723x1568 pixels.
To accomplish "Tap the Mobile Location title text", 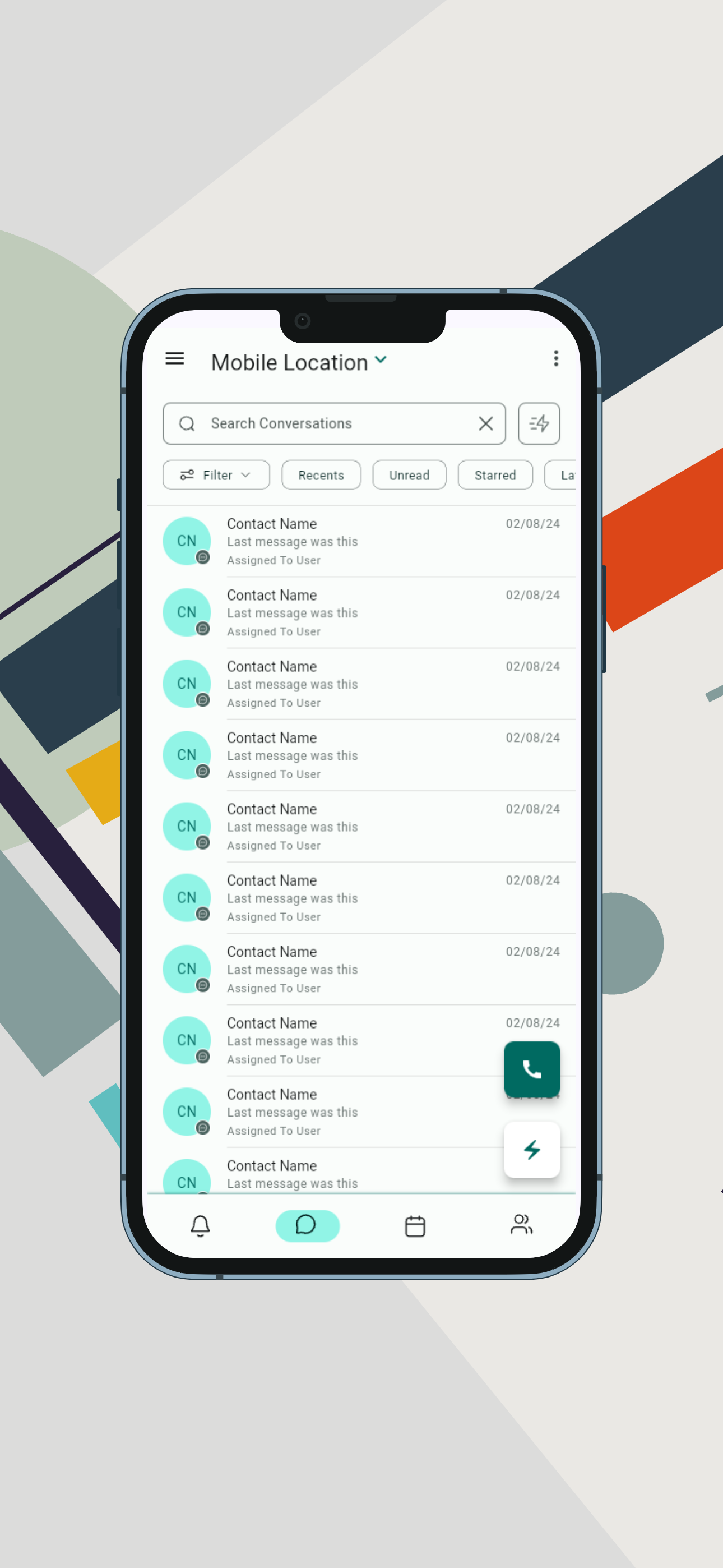I will [289, 363].
